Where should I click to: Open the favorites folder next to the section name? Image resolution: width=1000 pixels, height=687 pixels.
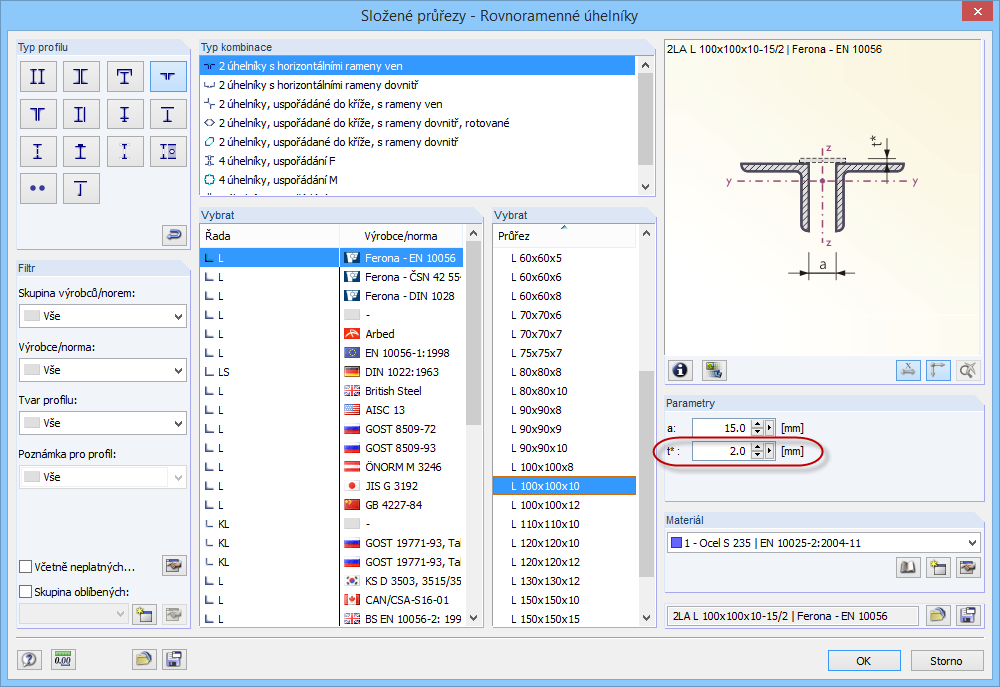click(x=938, y=616)
